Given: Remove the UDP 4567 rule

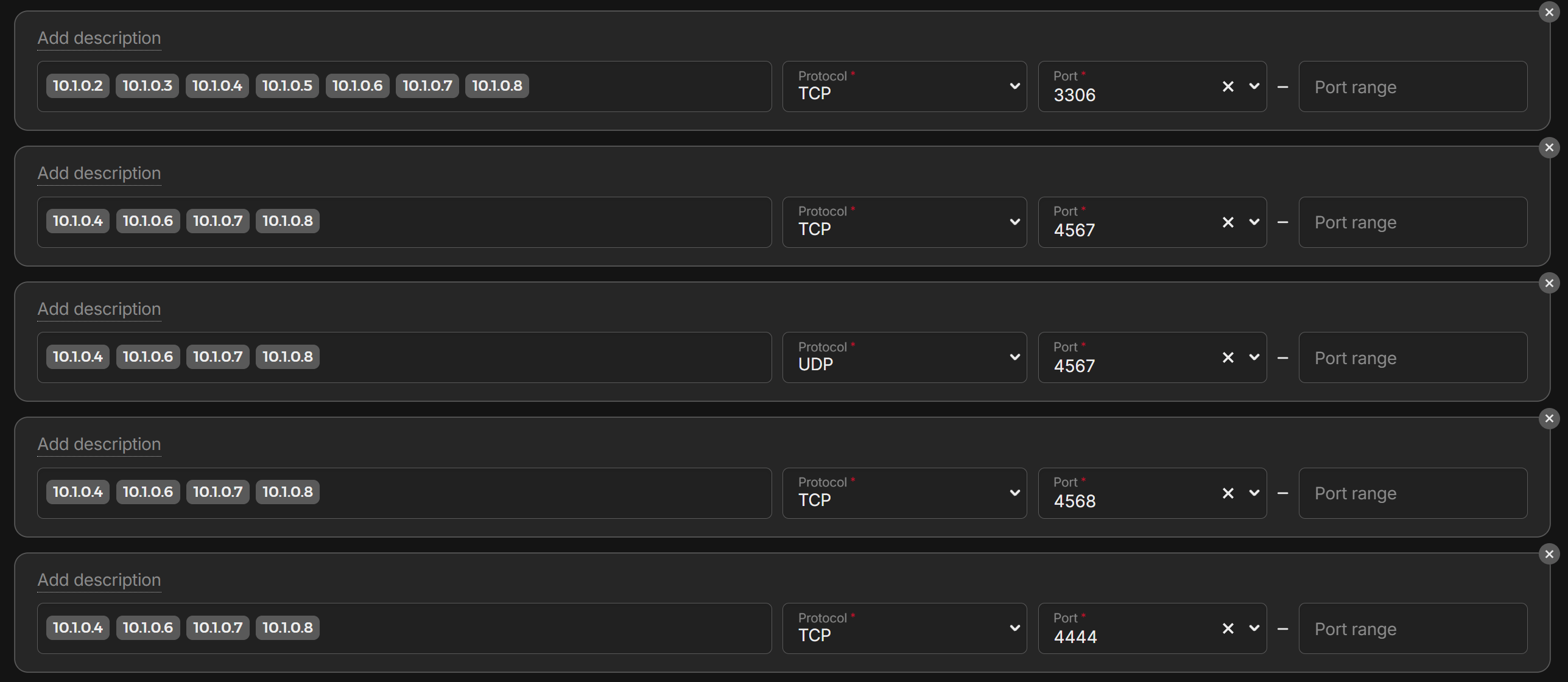Looking at the screenshot, I should click(1549, 283).
